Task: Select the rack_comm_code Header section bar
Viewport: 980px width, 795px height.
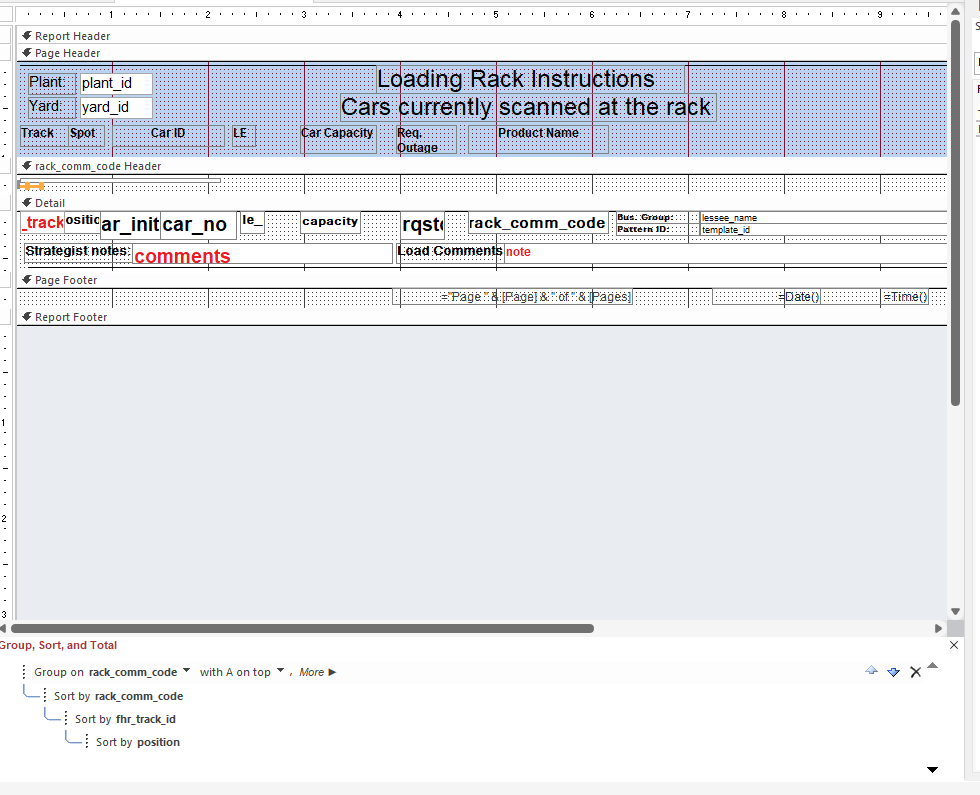Action: pyautogui.click(x=481, y=166)
